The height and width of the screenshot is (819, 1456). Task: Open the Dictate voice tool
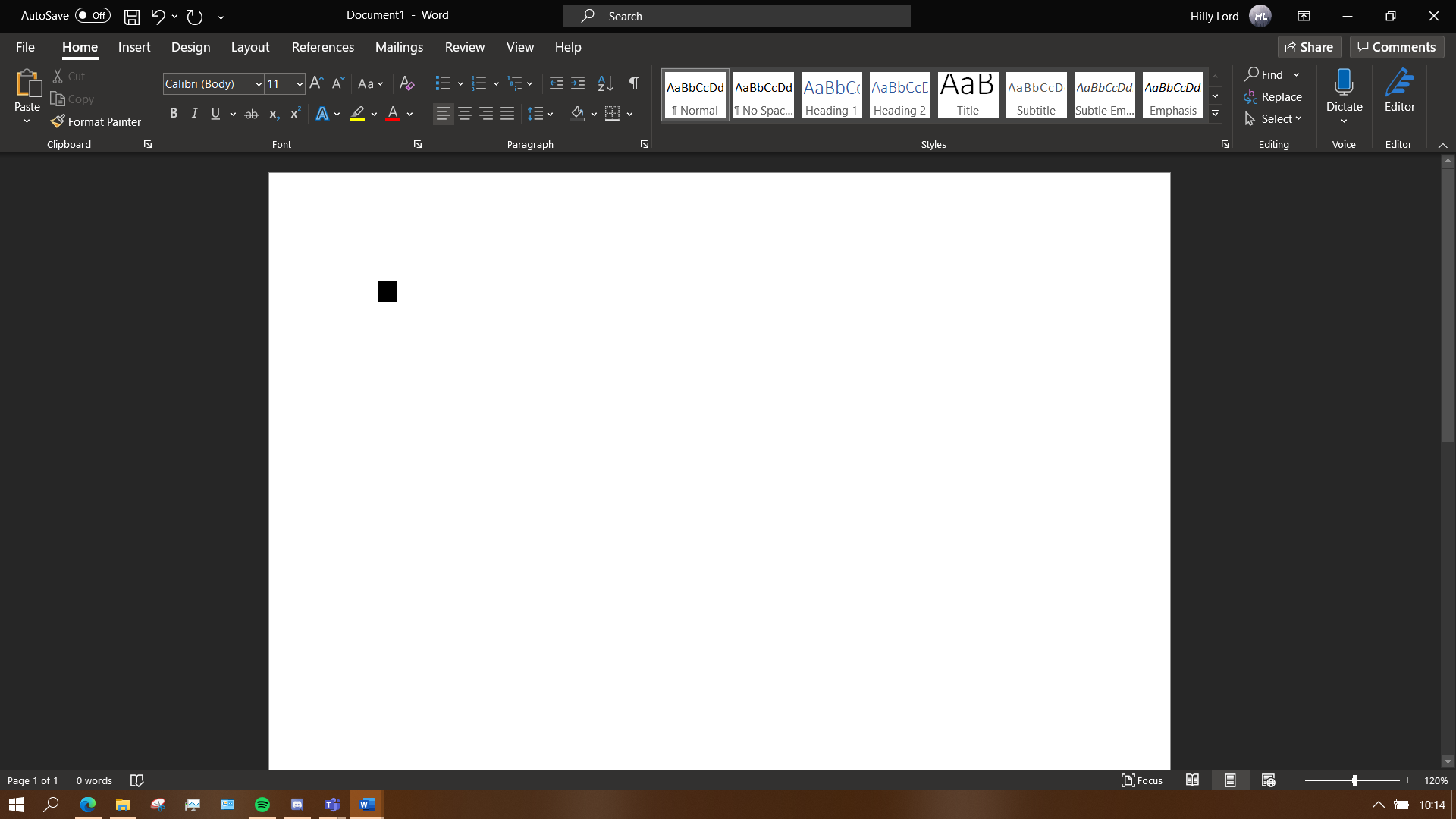[x=1344, y=91]
